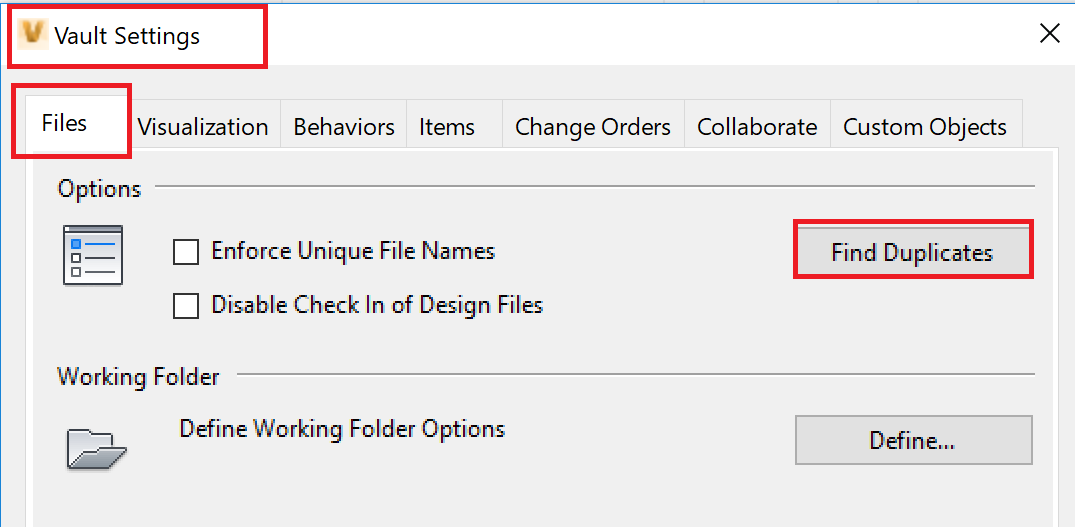
Task: Click the Working Folder section heading
Action: [138, 376]
